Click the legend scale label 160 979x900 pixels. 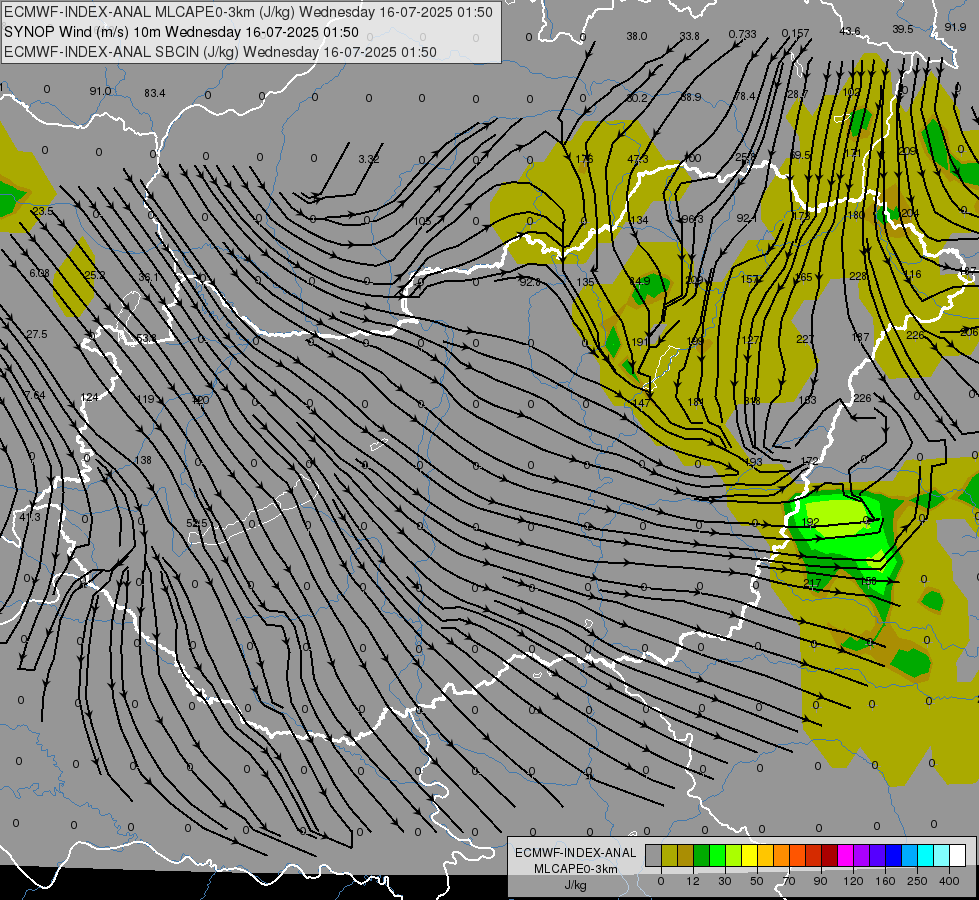[x=885, y=881]
